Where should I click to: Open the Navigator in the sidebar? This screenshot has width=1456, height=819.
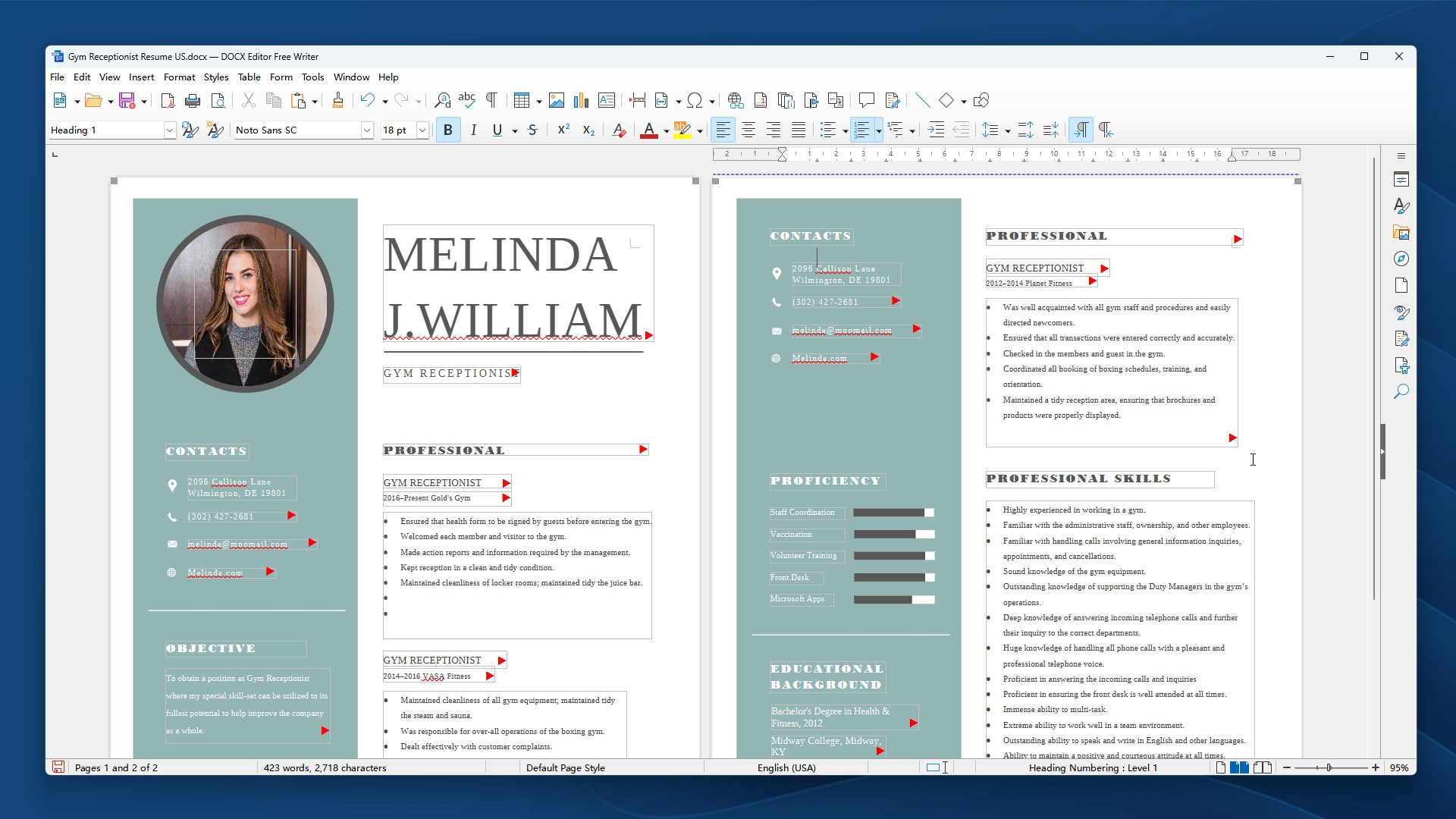[x=1401, y=259]
